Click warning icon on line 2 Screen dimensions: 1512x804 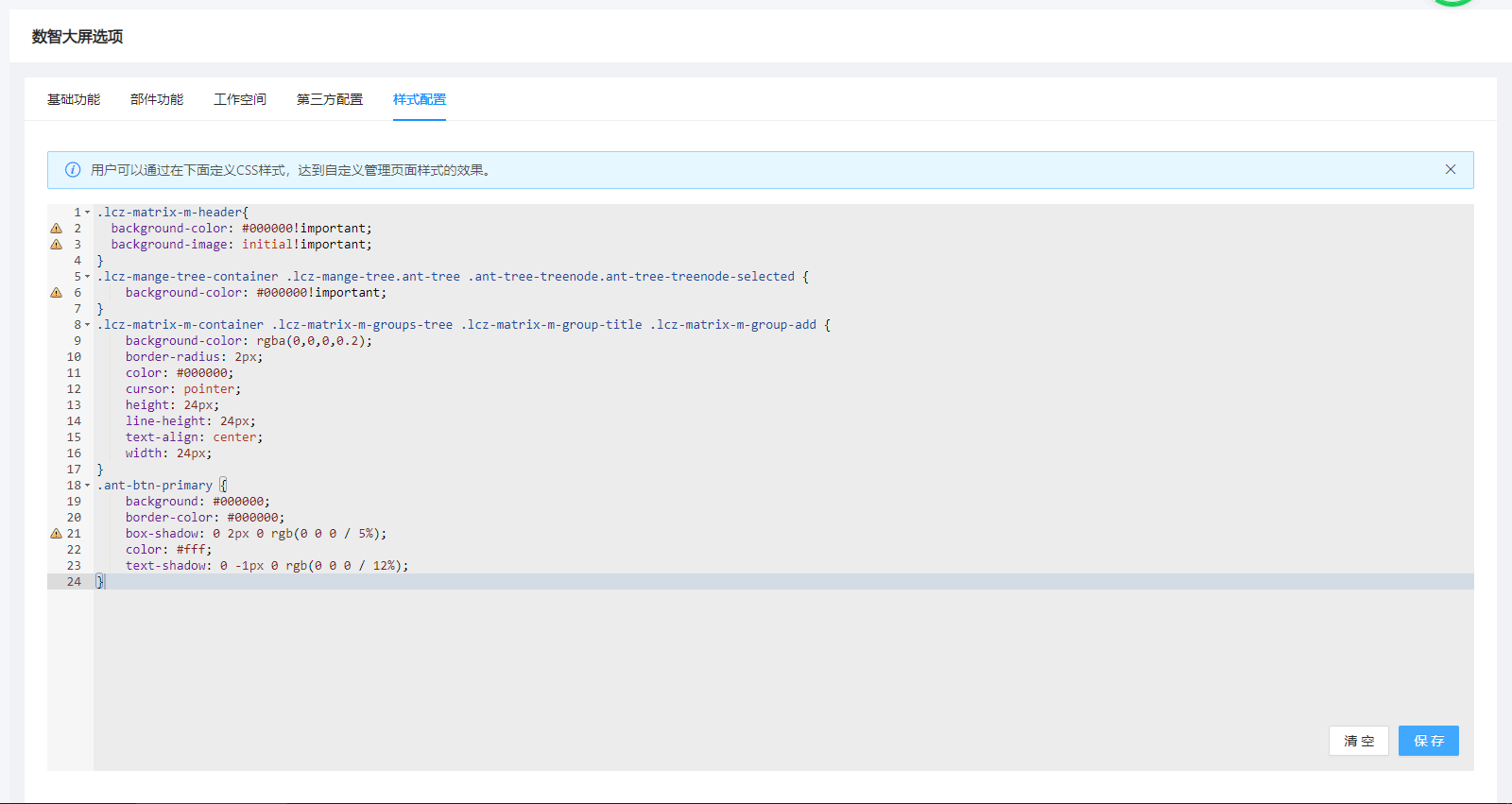pos(56,229)
